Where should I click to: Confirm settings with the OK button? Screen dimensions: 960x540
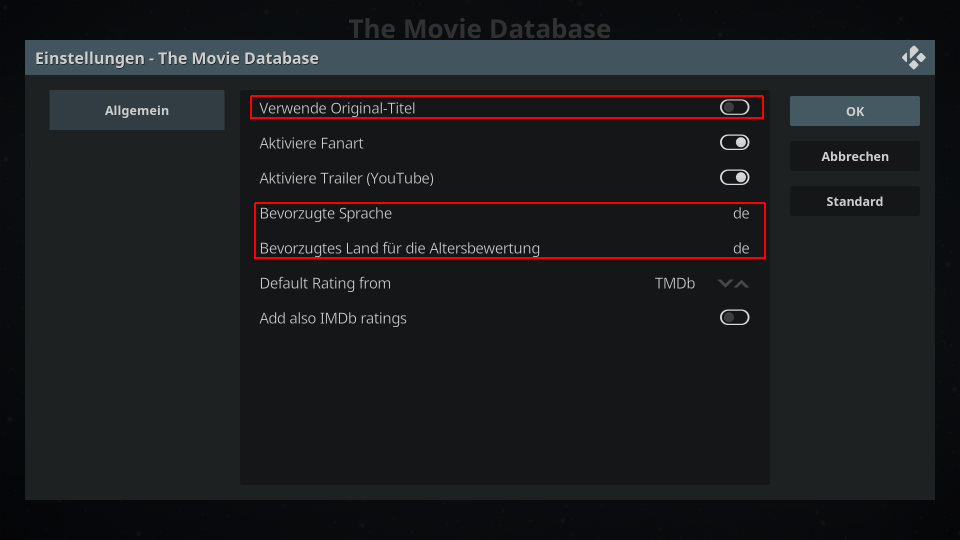855,111
